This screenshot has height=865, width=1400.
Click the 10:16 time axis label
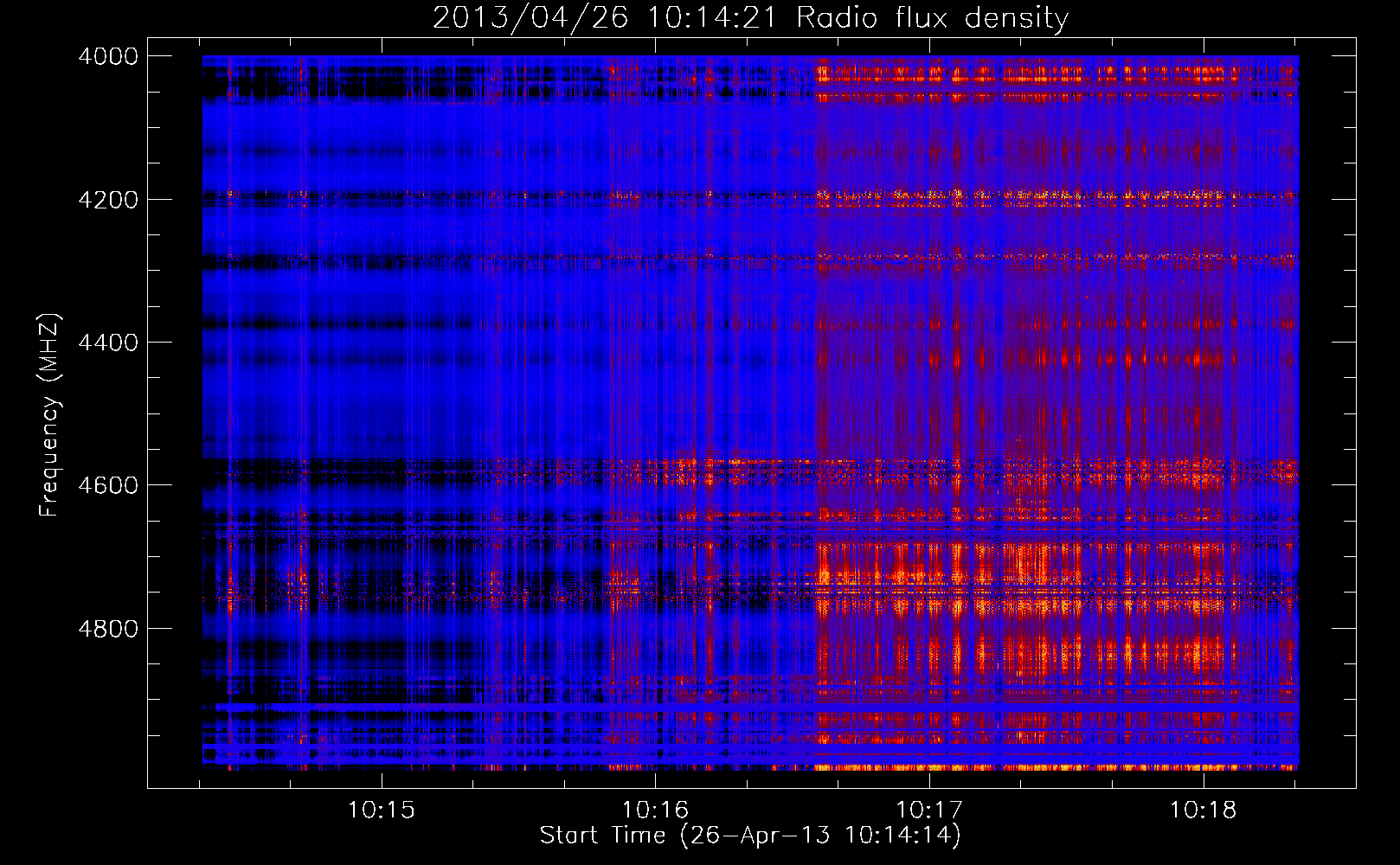tap(655, 811)
